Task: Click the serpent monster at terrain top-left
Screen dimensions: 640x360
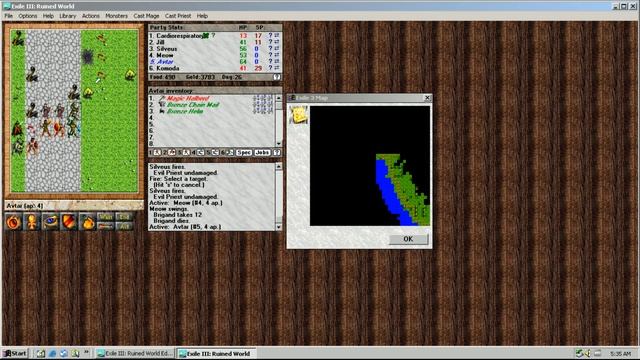Action: [x=18, y=38]
